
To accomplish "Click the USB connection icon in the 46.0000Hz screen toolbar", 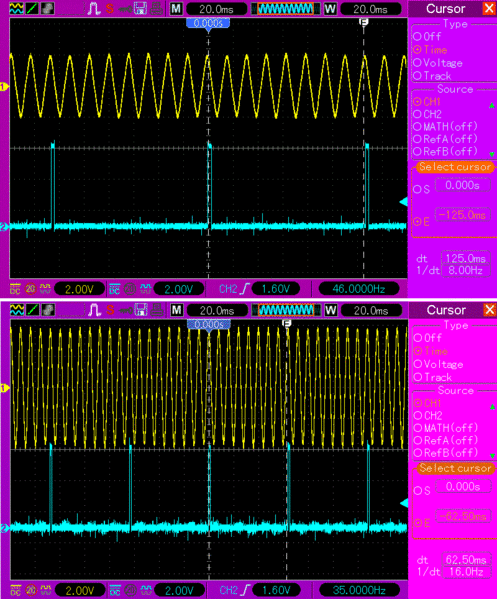I will click(x=125, y=9).
